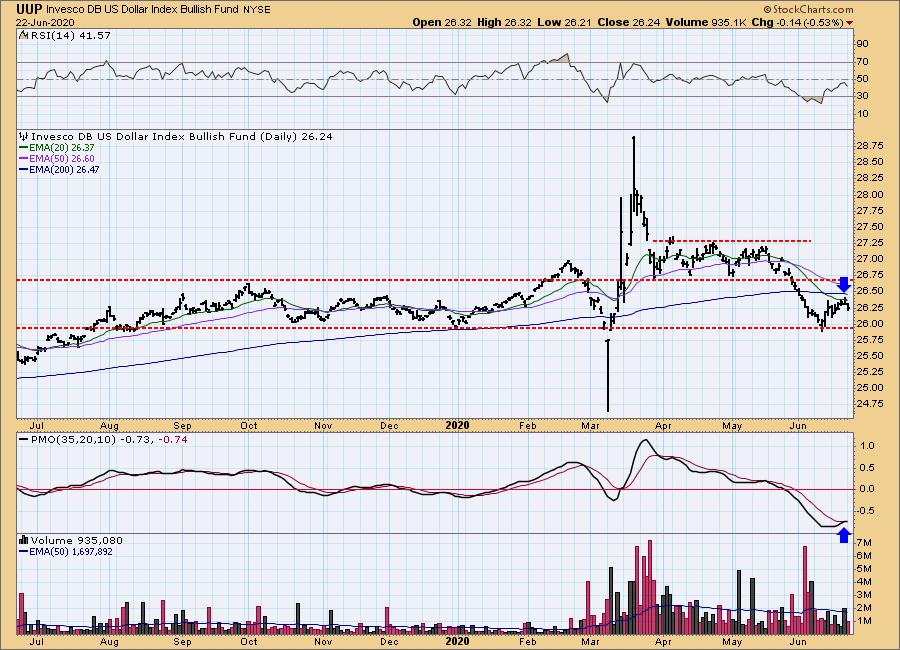Click the navy EMA(200) legend line
900x650 pixels.
(24, 169)
